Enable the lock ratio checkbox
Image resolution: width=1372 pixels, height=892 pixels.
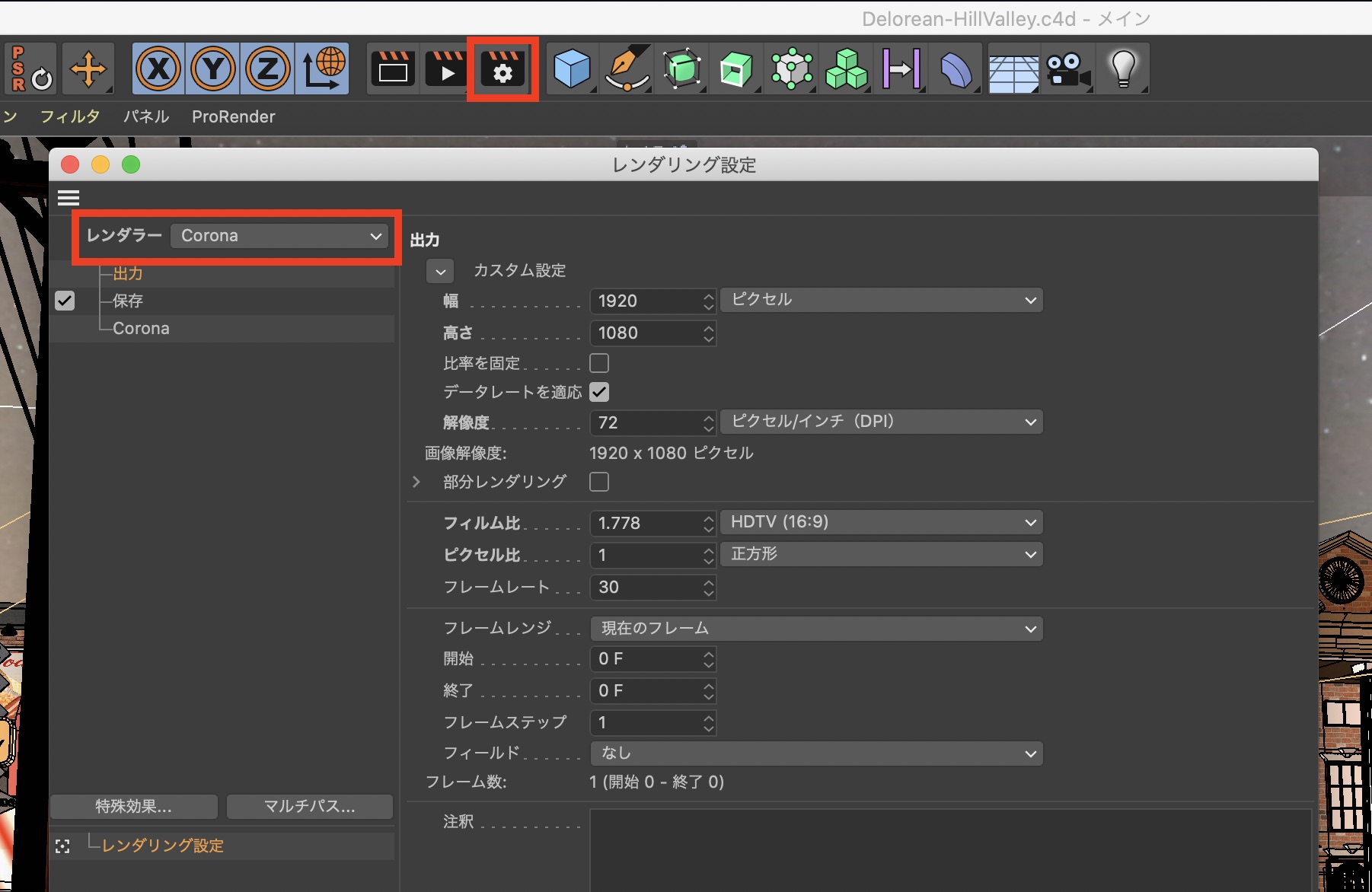[599, 363]
